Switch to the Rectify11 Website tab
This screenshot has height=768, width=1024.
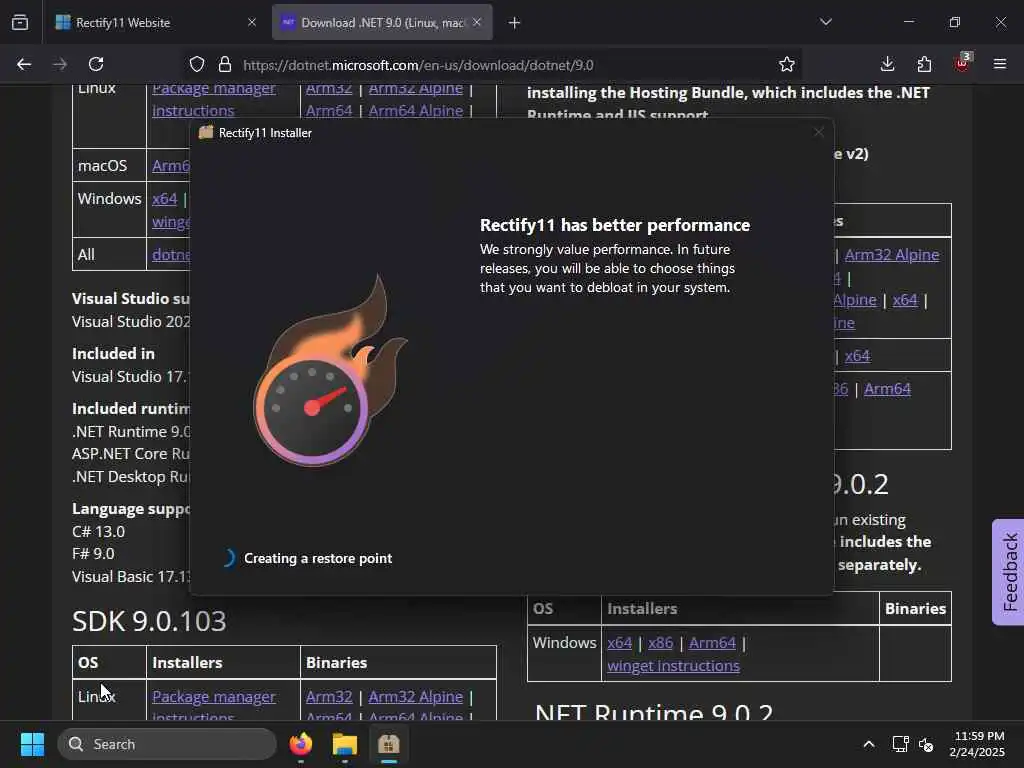[154, 22]
